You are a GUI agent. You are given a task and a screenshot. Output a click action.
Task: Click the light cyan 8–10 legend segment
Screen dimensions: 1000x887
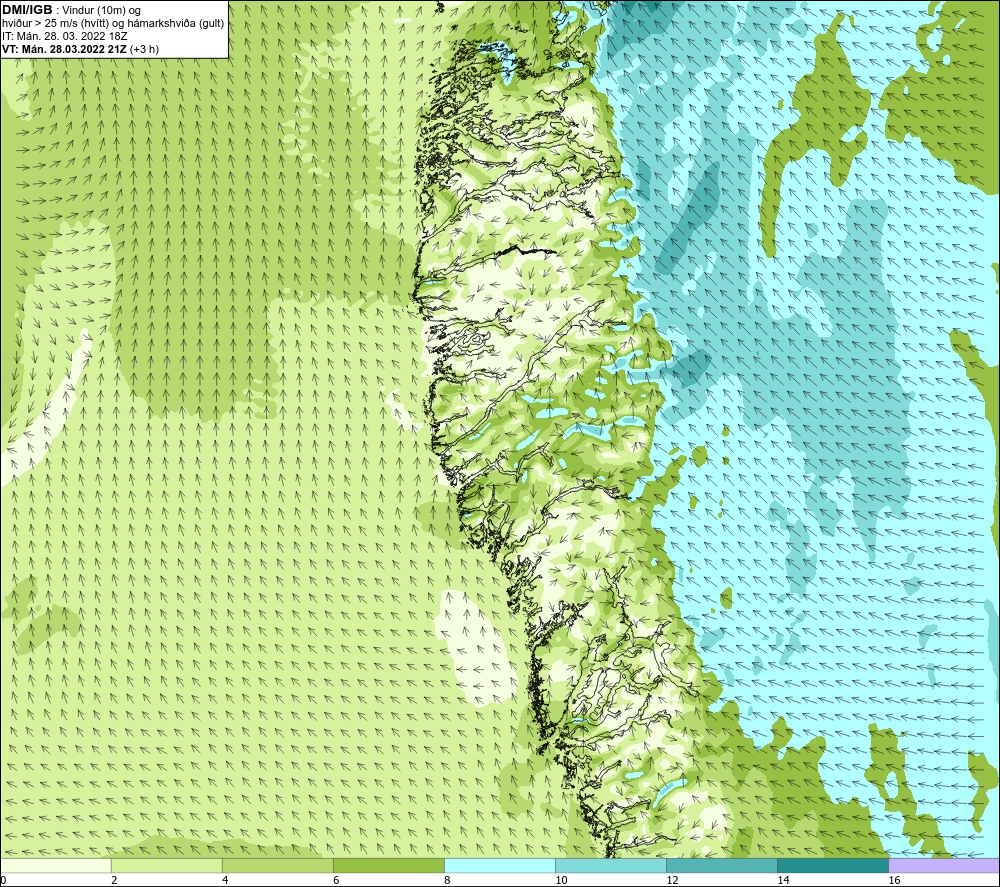[500, 865]
